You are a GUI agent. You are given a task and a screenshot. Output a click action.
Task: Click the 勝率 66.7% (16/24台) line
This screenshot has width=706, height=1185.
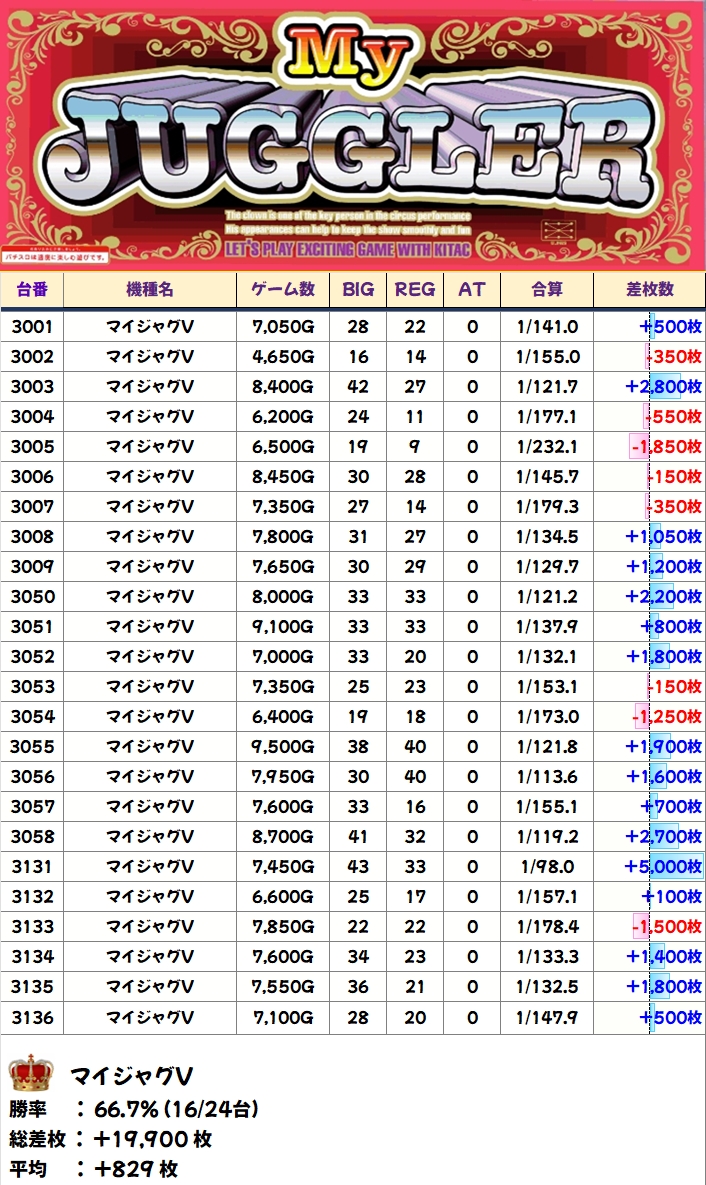pos(134,1109)
